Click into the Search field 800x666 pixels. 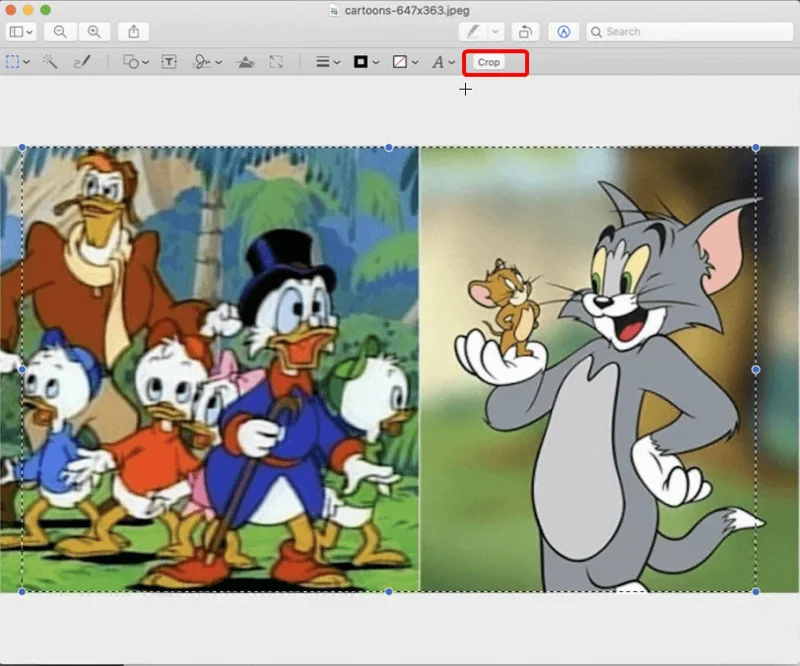point(690,32)
